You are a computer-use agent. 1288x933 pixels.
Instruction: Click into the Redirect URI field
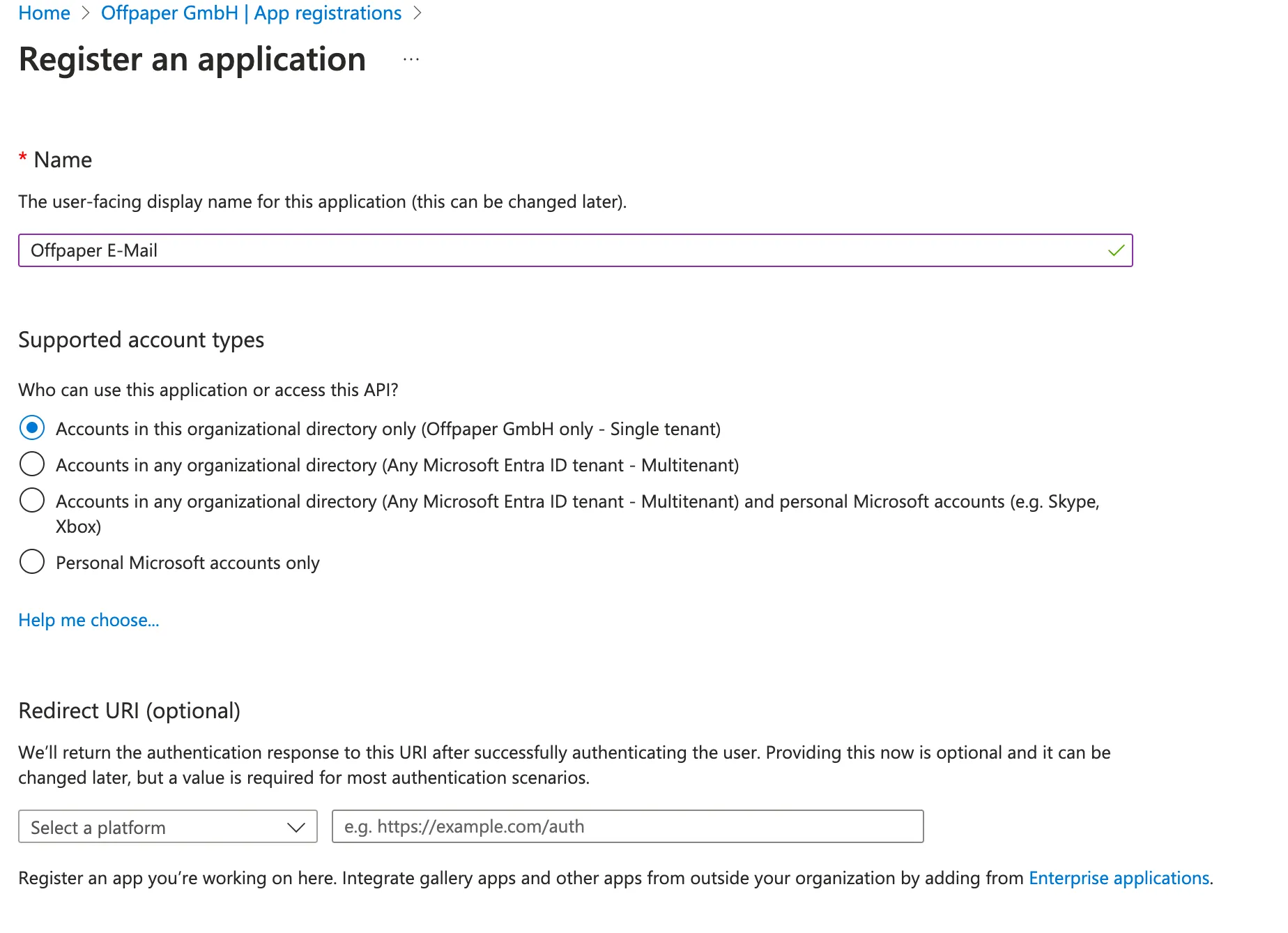(627, 827)
